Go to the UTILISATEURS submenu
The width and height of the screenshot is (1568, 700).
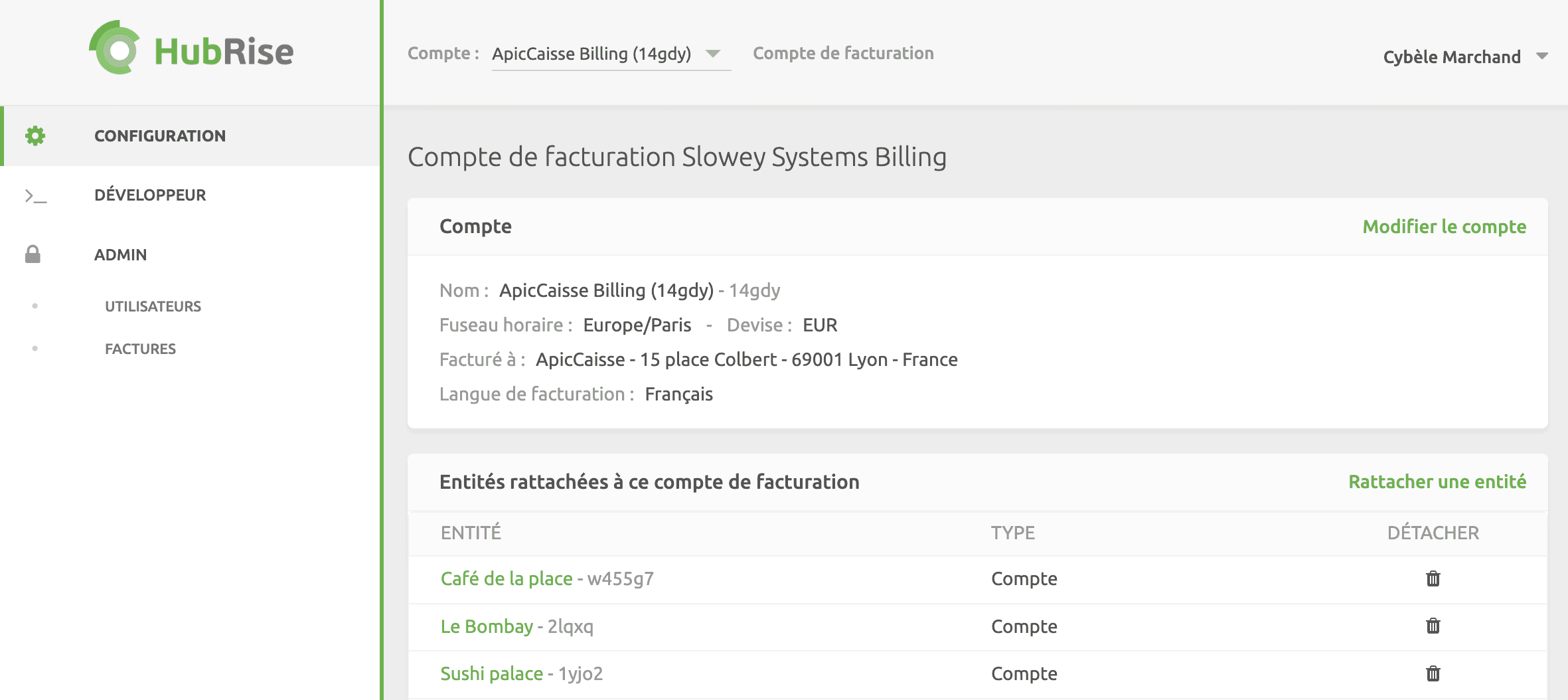pos(153,306)
